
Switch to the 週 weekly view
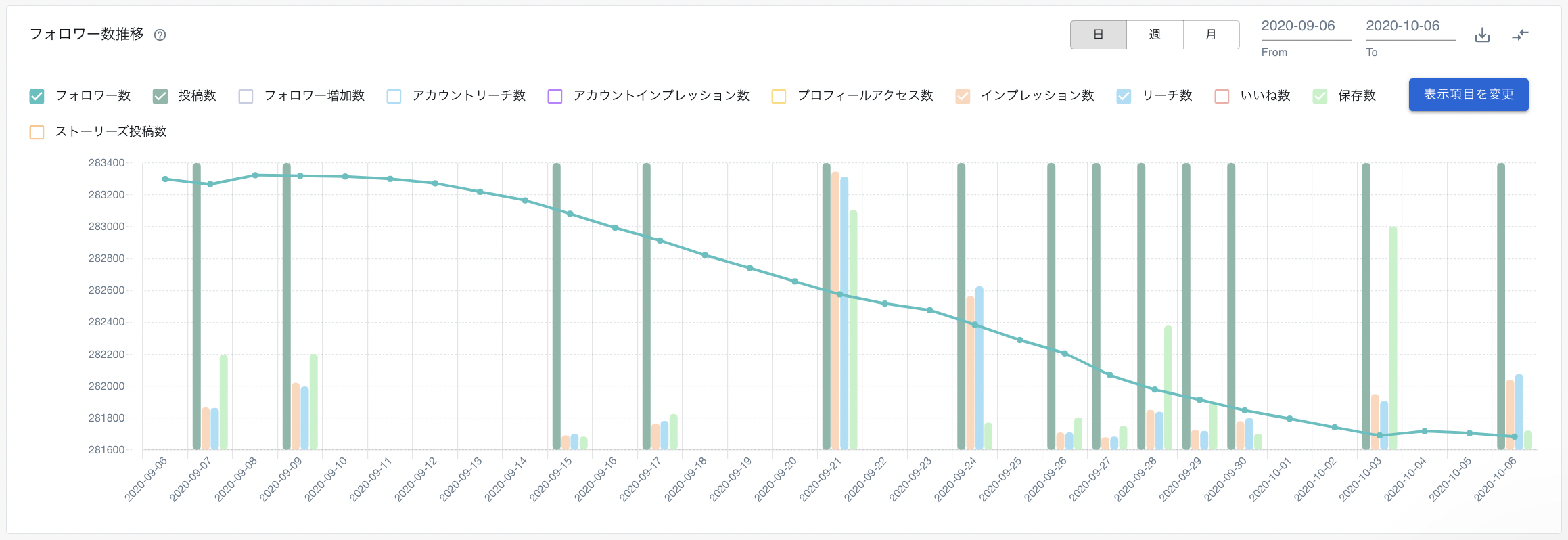click(1155, 35)
